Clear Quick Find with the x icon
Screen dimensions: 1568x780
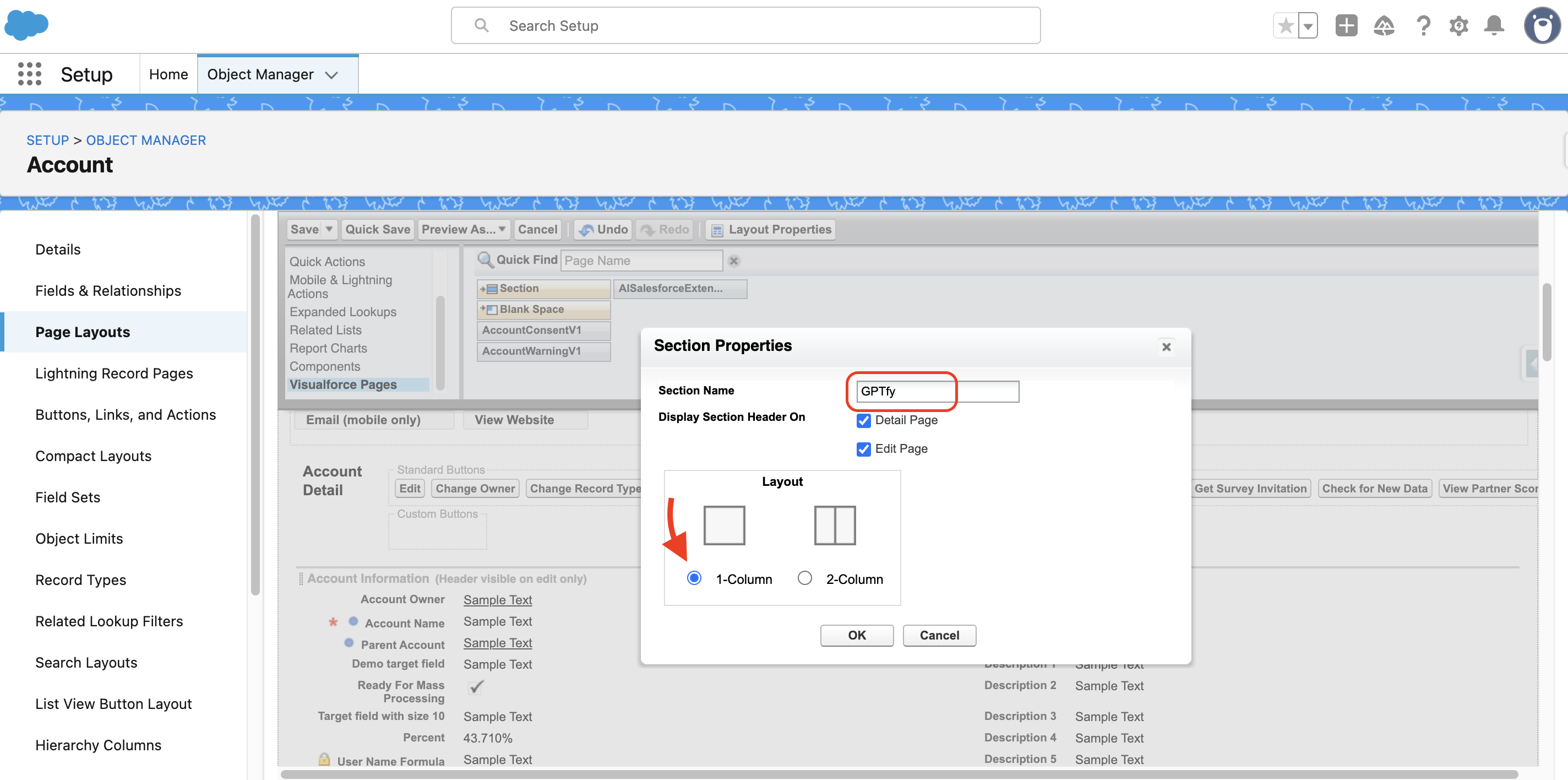(733, 261)
